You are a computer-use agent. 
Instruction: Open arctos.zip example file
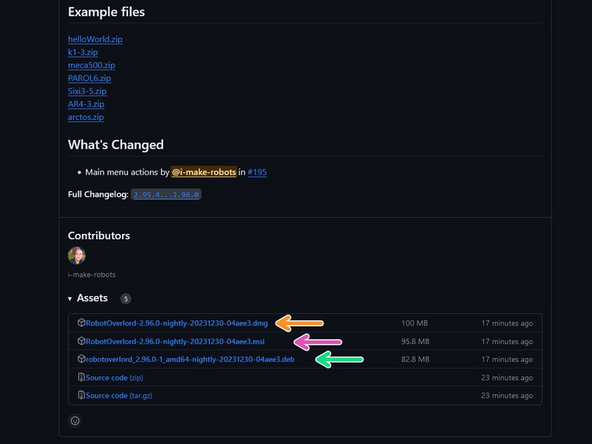point(86,117)
